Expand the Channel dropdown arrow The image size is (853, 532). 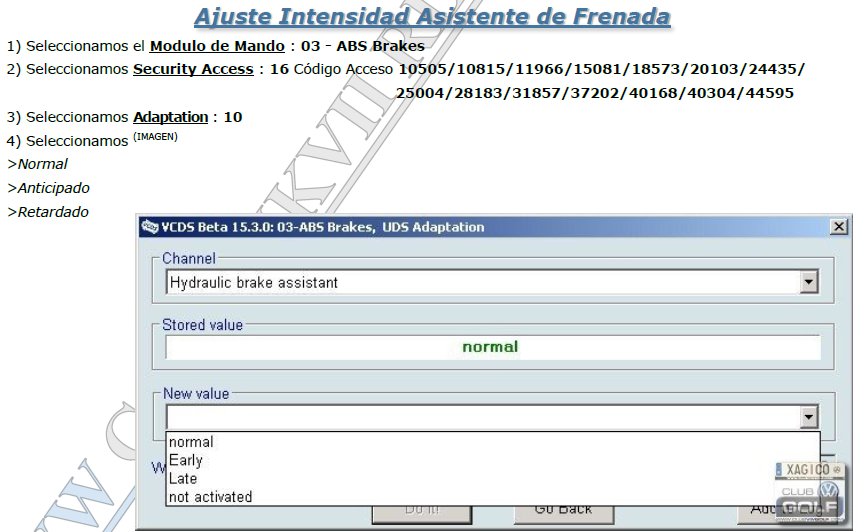808,282
